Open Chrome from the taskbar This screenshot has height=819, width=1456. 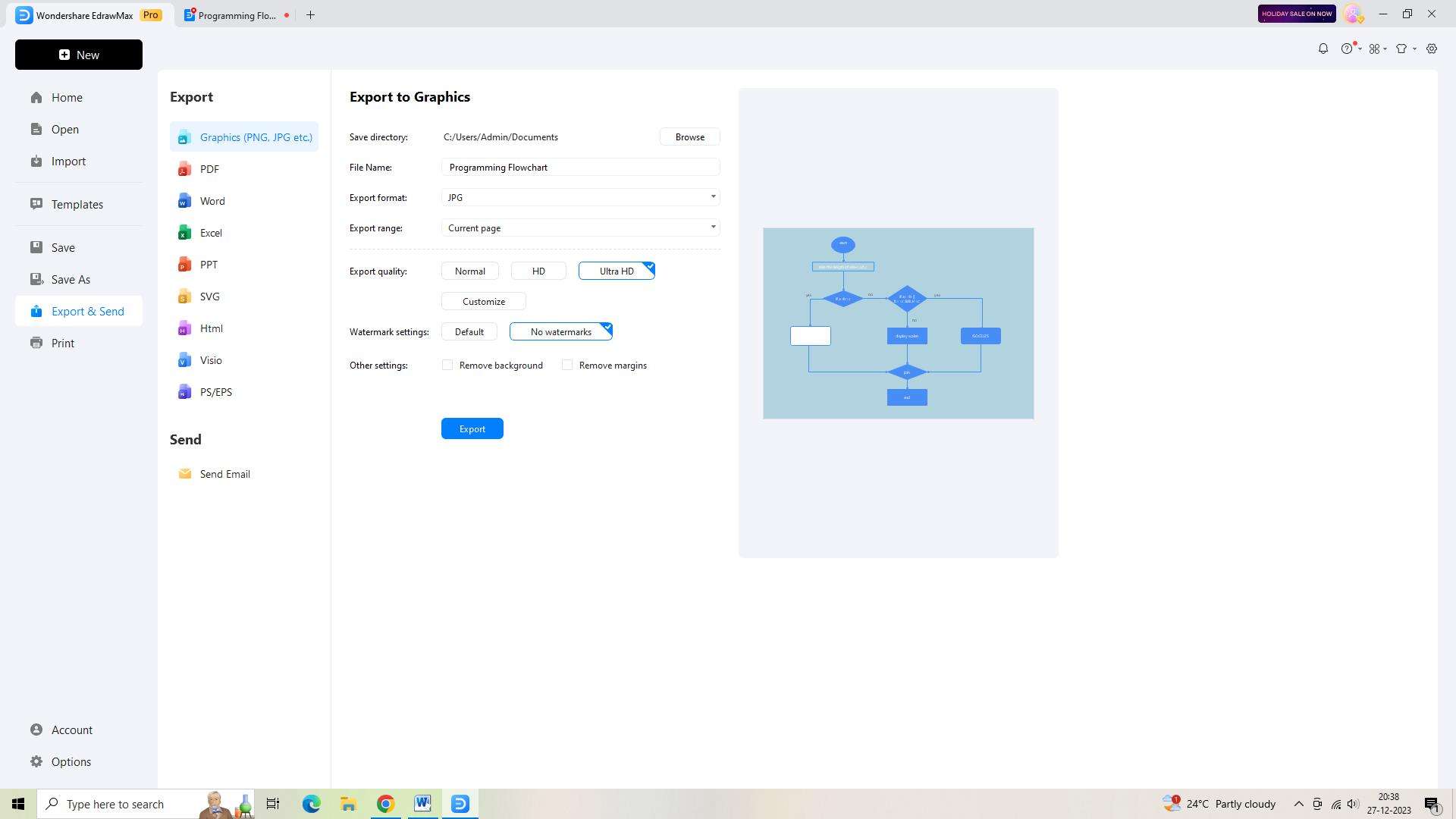pos(385,804)
